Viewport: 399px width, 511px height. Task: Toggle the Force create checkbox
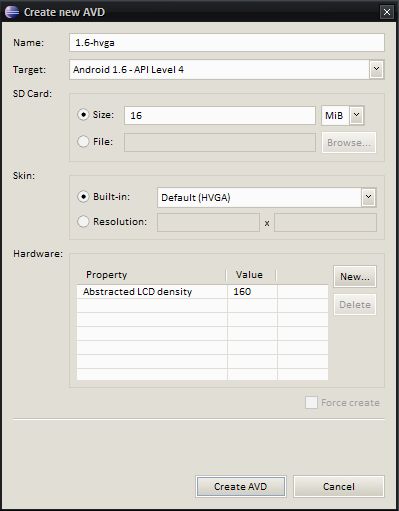click(311, 403)
